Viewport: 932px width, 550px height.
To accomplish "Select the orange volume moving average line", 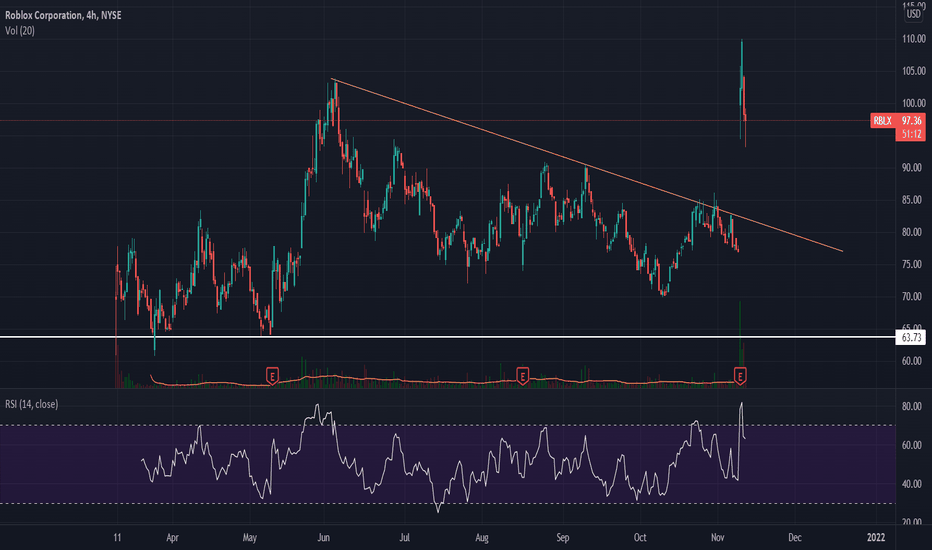I will pyautogui.click(x=446, y=381).
